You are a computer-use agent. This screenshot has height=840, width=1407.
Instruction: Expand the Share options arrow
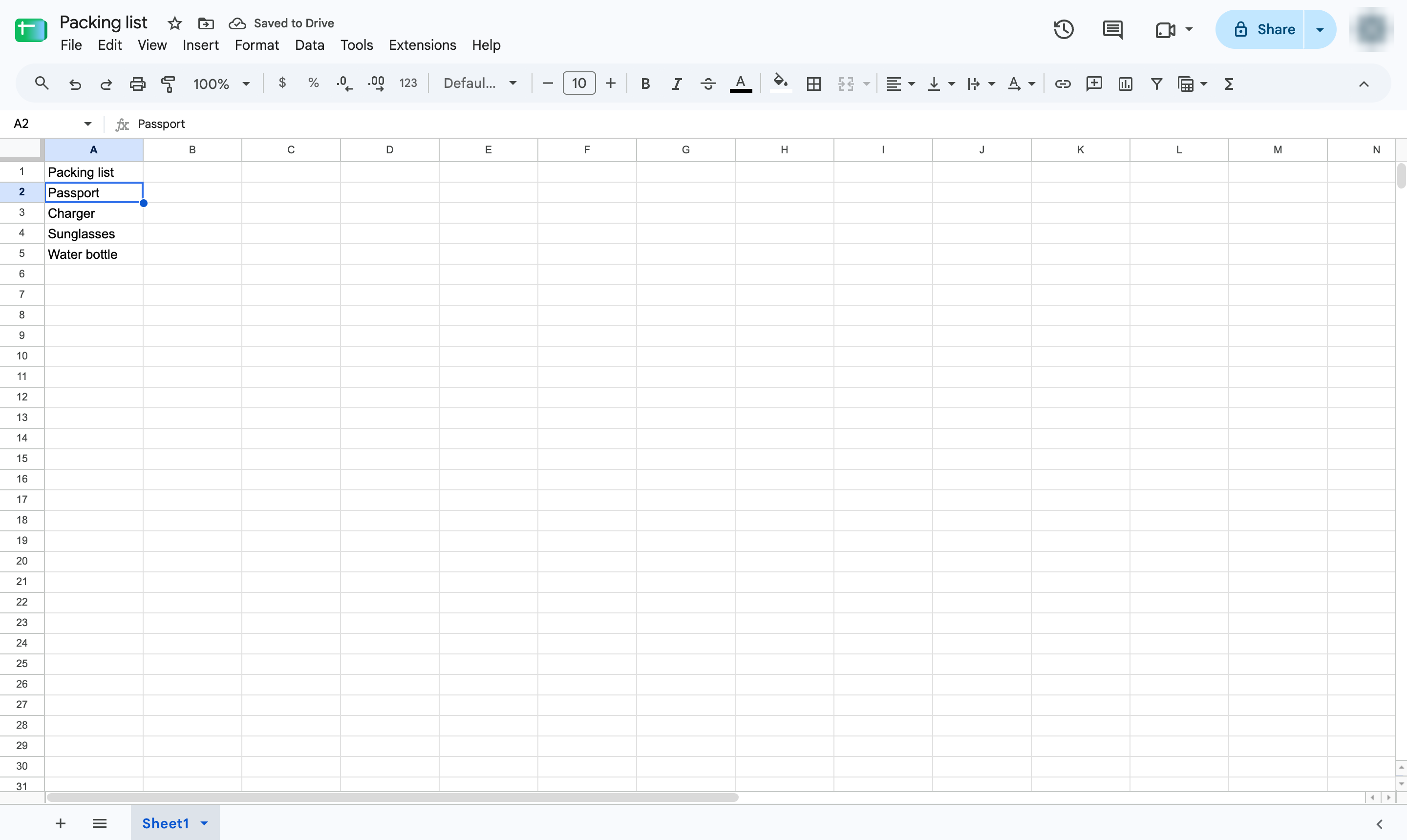1320,29
